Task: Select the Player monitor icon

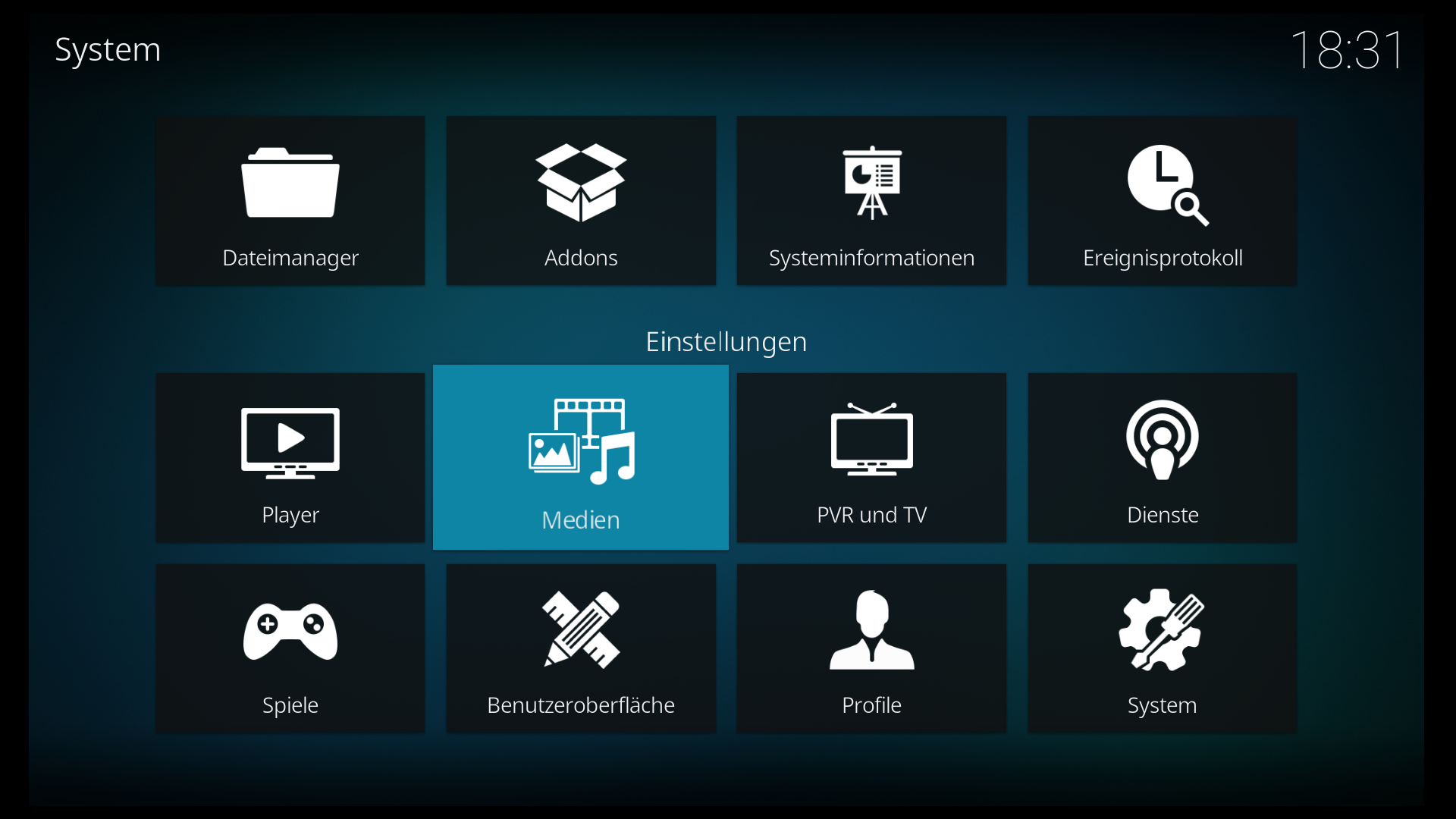Action: pos(290,443)
